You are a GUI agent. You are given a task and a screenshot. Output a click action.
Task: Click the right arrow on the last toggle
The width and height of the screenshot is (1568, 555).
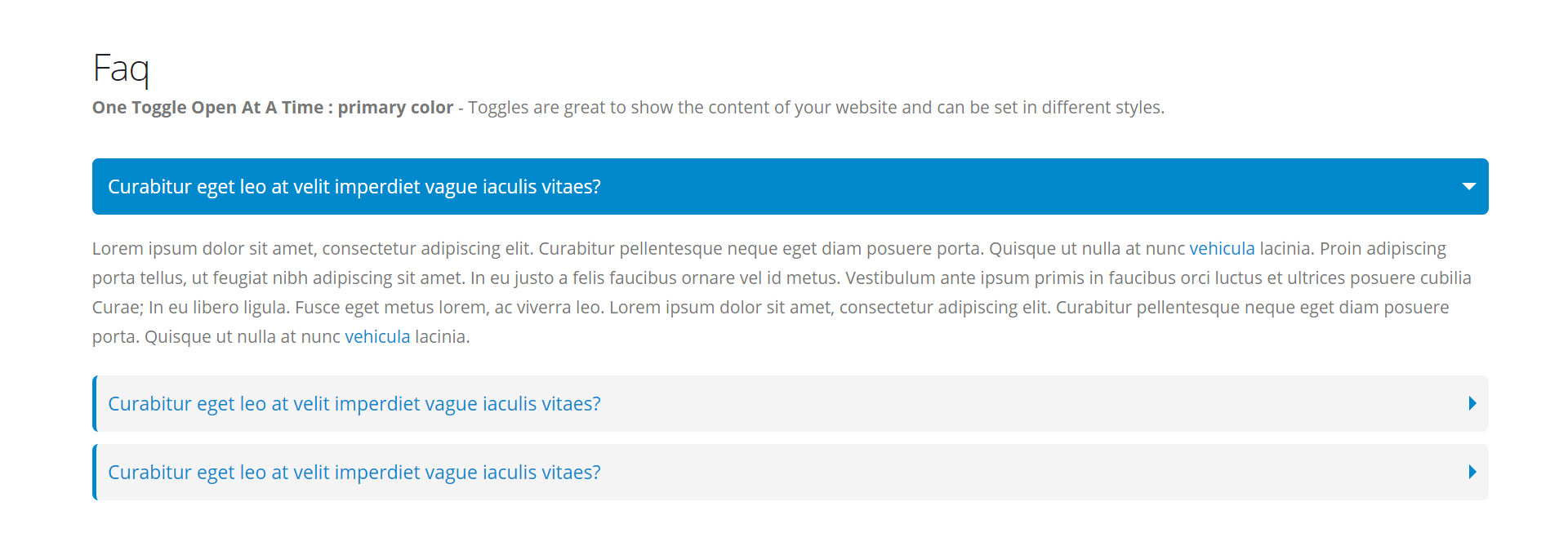(x=1472, y=472)
